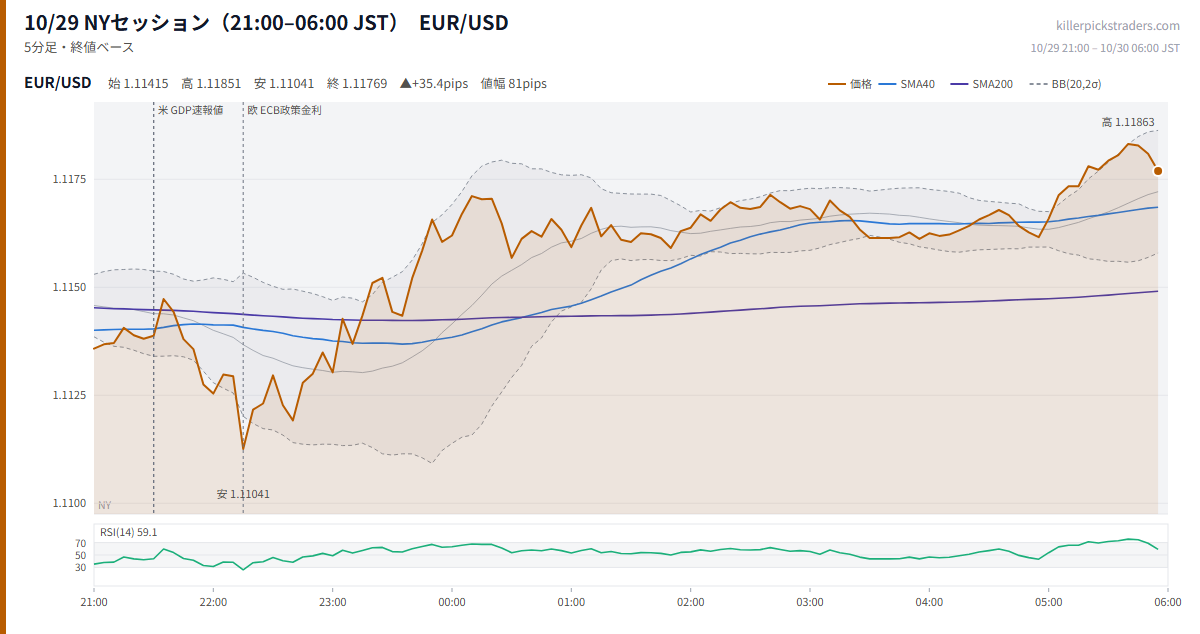Open the killerpickstraders.com link
This screenshot has height=634, width=1200.
click(x=1118, y=26)
